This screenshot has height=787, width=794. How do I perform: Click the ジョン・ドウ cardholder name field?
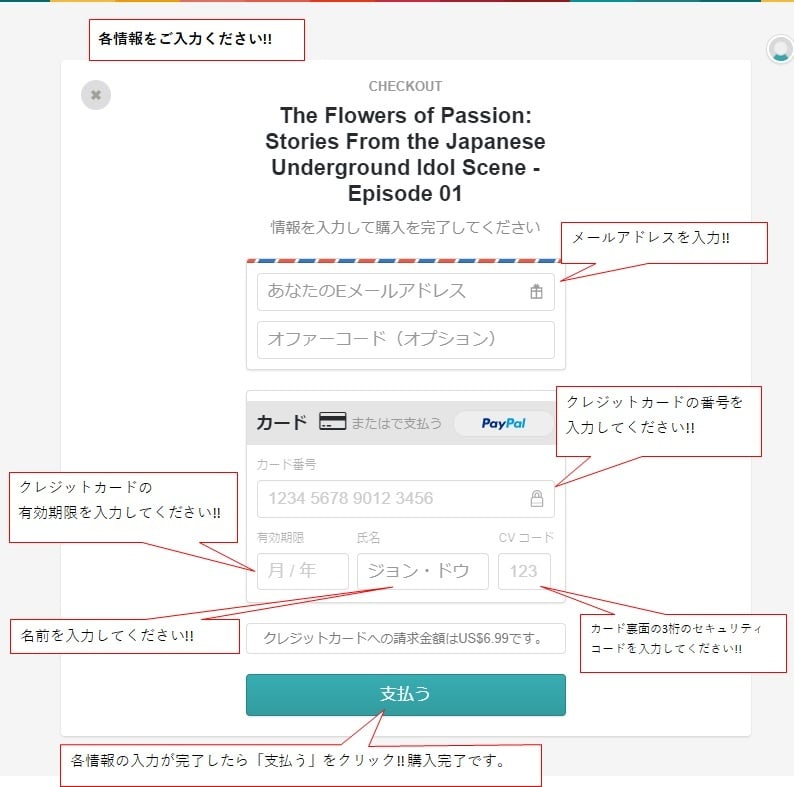coord(423,571)
